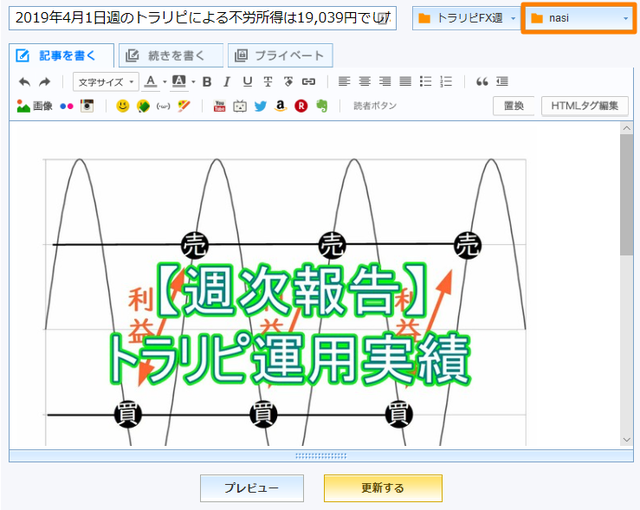The width and height of the screenshot is (640, 510).
Task: Click the プレビュー preview button
Action: click(x=252, y=488)
